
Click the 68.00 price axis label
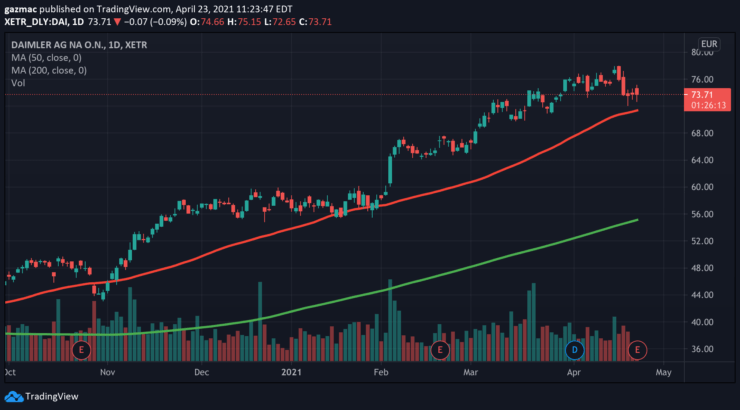pos(702,134)
